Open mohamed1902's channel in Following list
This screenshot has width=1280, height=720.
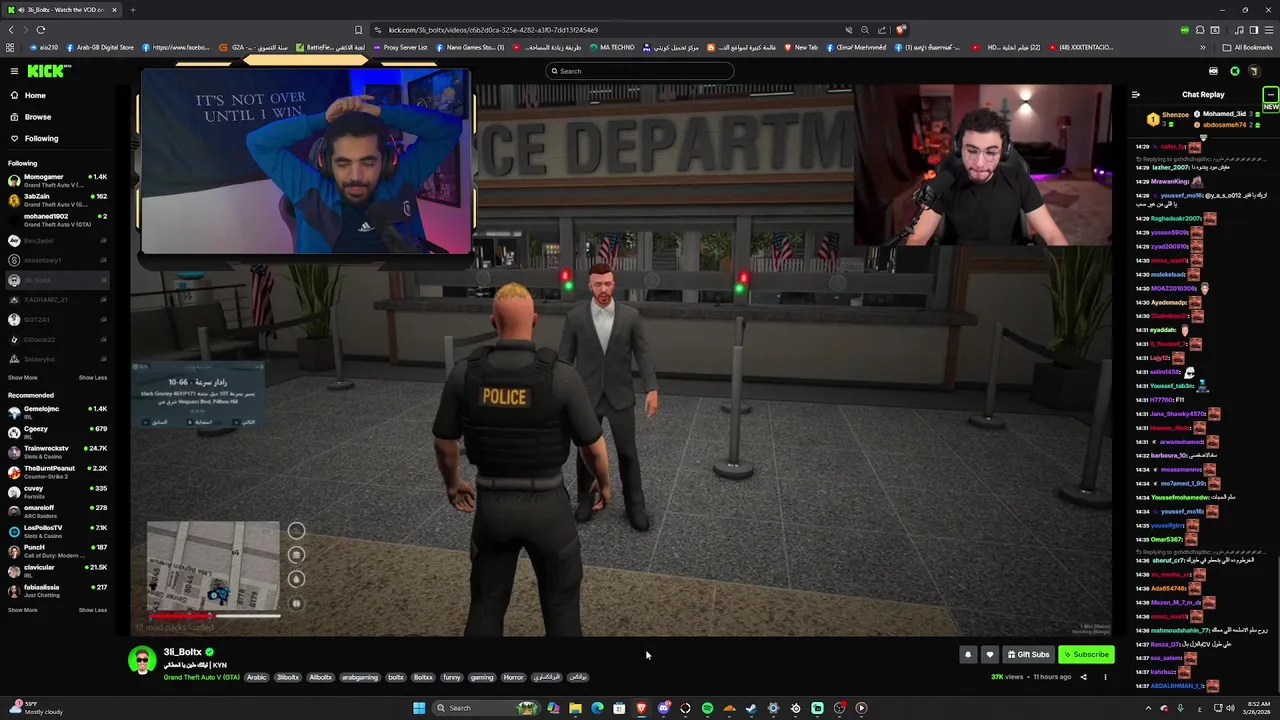click(x=58, y=220)
